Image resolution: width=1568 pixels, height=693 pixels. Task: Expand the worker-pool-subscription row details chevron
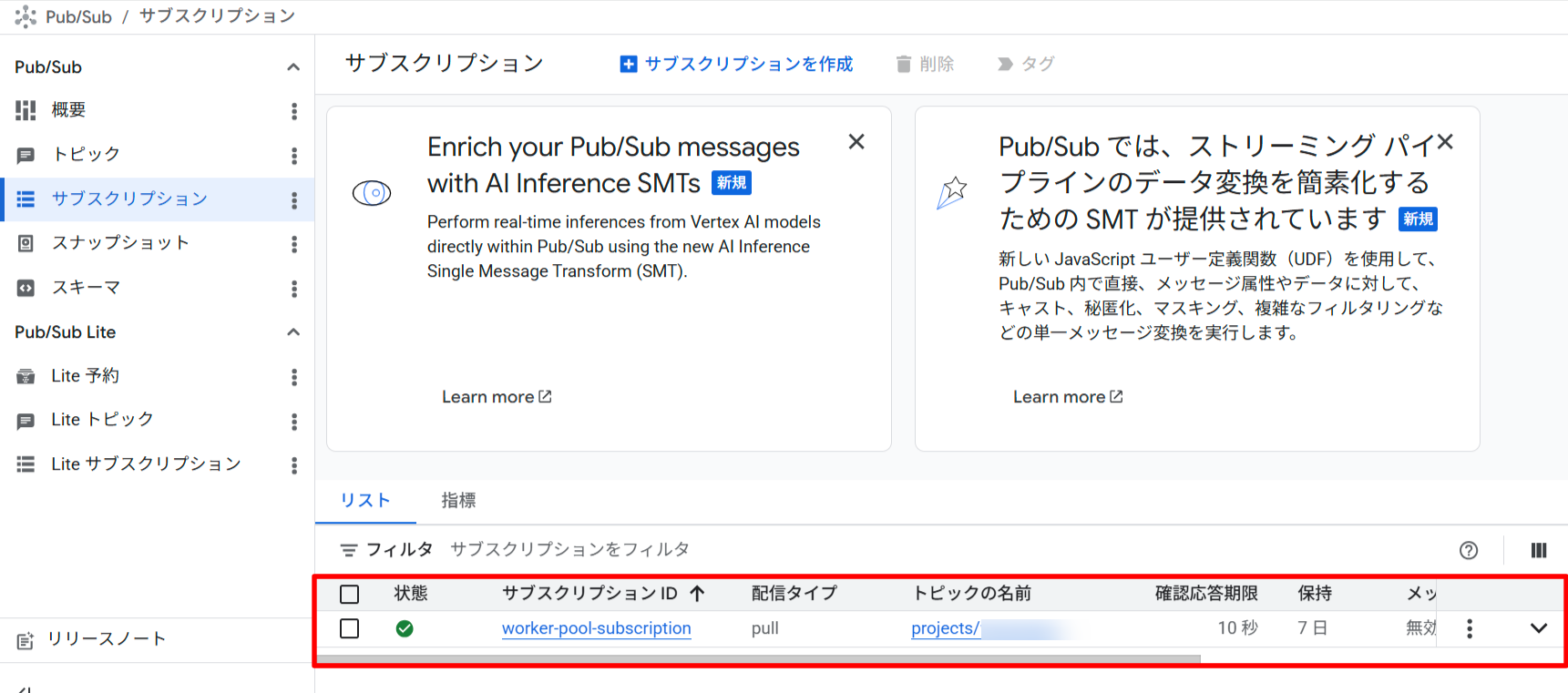pos(1538,628)
